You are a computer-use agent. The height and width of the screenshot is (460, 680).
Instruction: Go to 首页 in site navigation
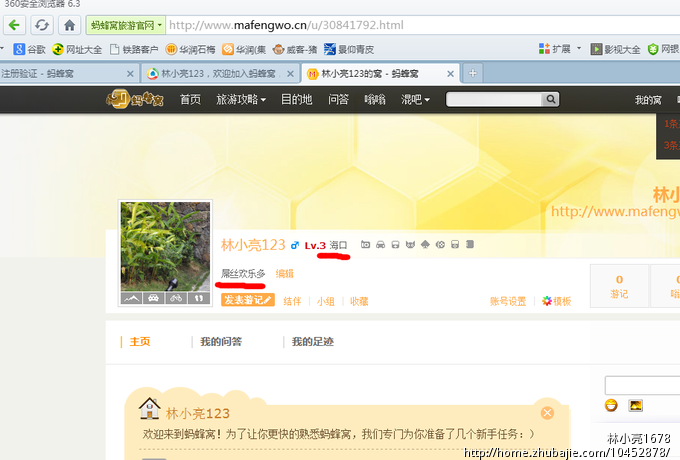[190, 99]
